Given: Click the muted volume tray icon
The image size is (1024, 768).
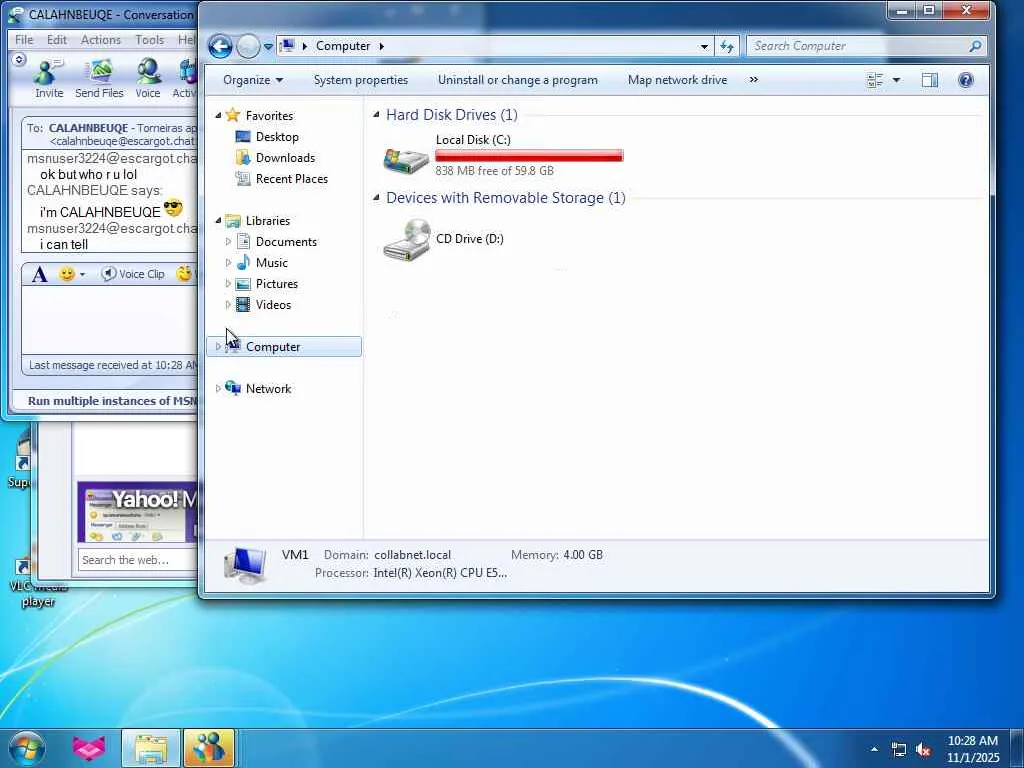Looking at the screenshot, I should click(x=923, y=750).
